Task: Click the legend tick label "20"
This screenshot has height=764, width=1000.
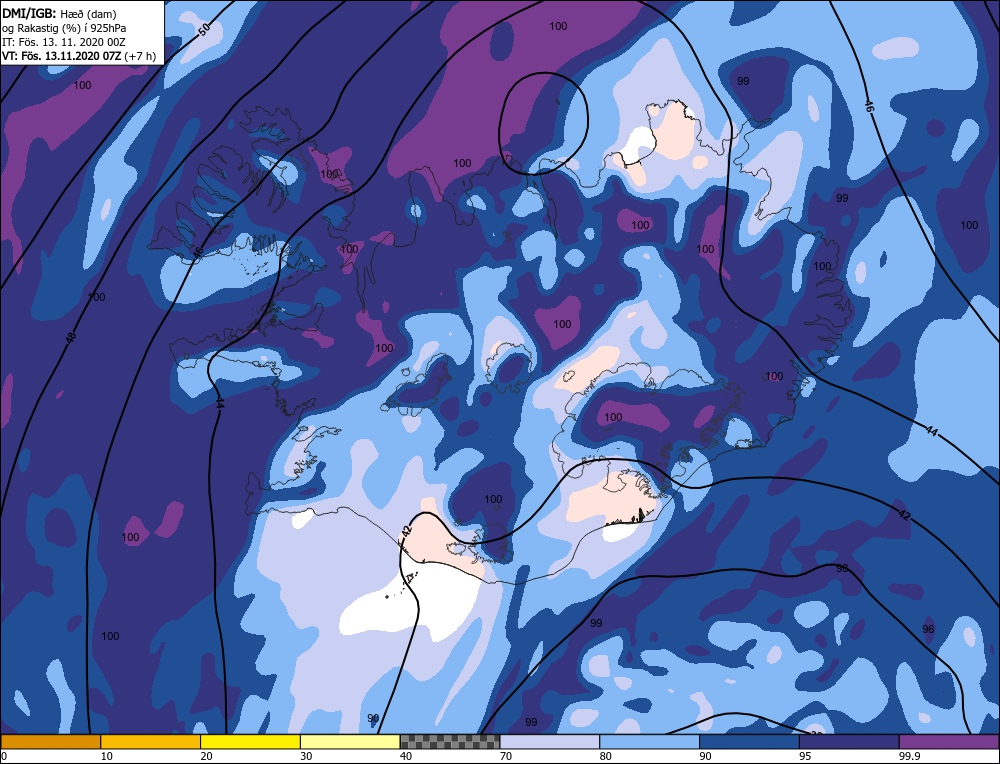Action: [206, 756]
